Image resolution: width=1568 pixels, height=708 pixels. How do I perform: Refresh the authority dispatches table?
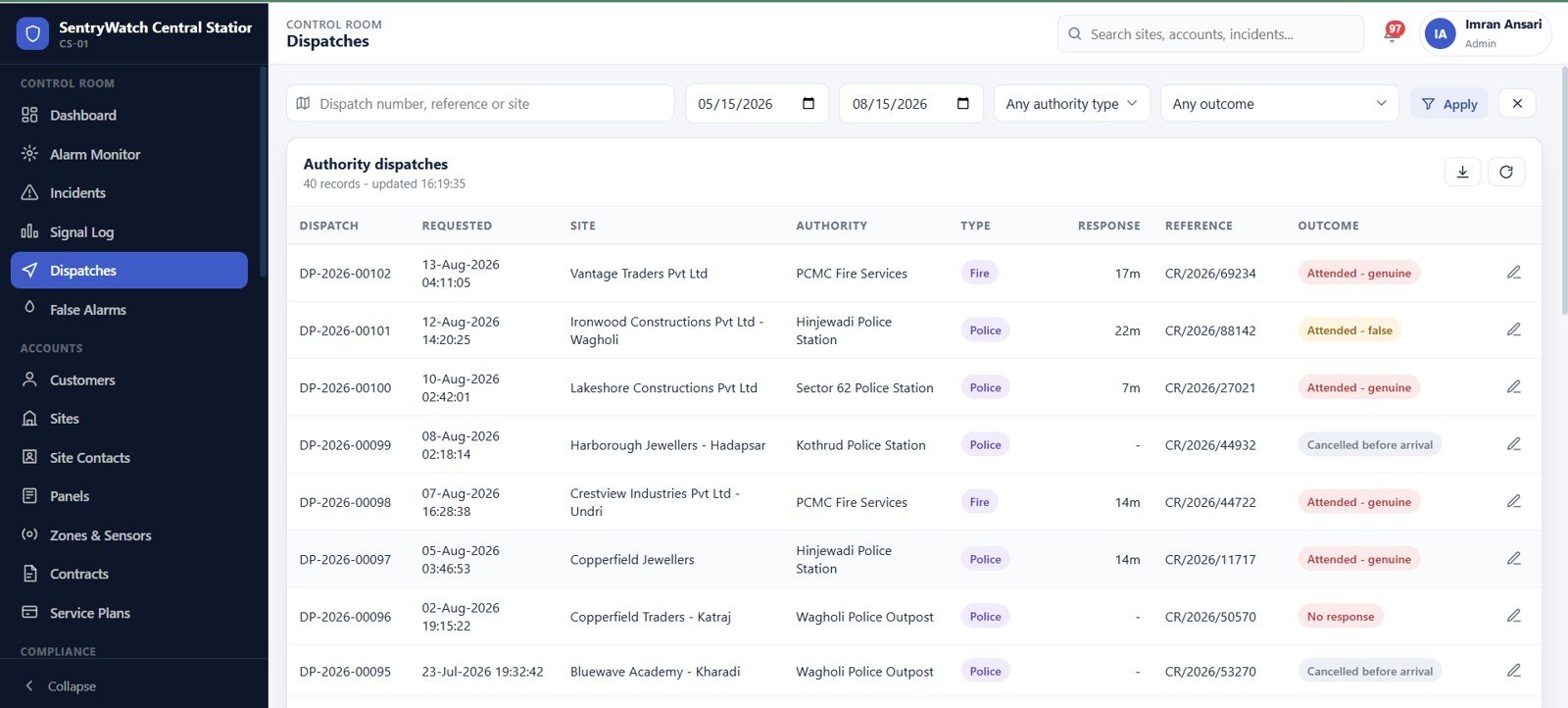[1506, 172]
